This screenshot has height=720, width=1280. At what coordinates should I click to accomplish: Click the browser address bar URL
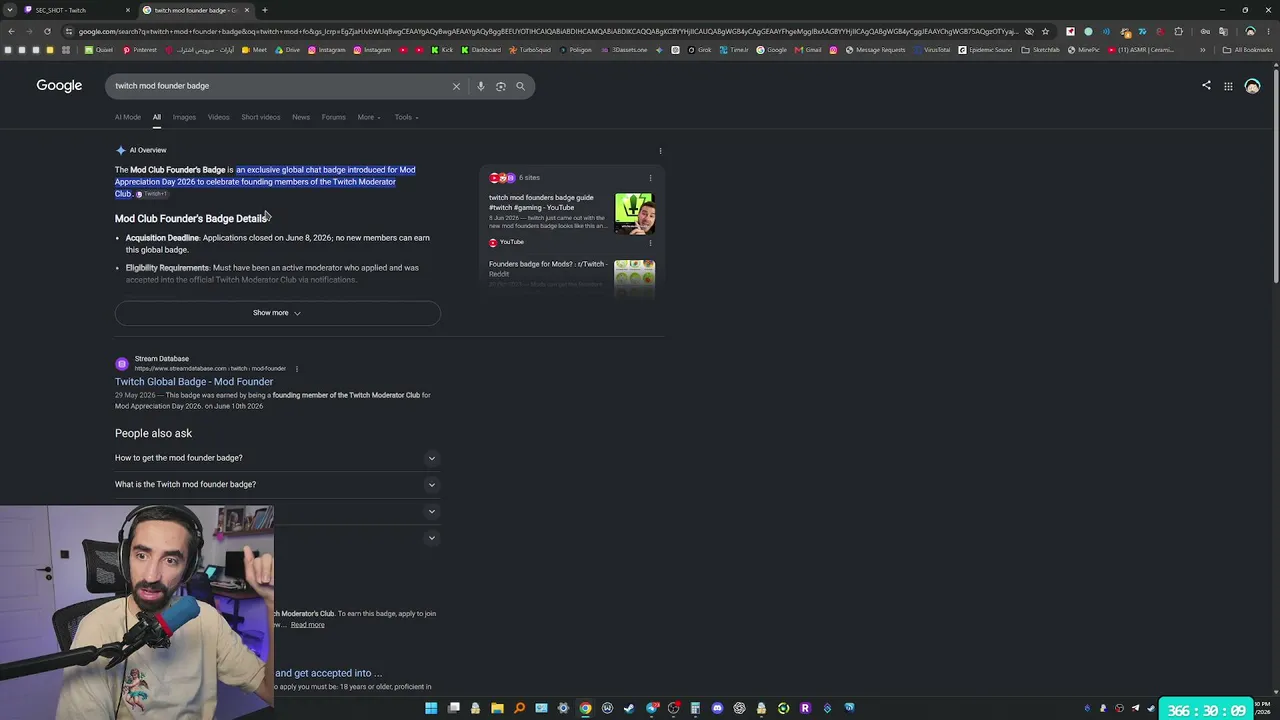click(548, 31)
